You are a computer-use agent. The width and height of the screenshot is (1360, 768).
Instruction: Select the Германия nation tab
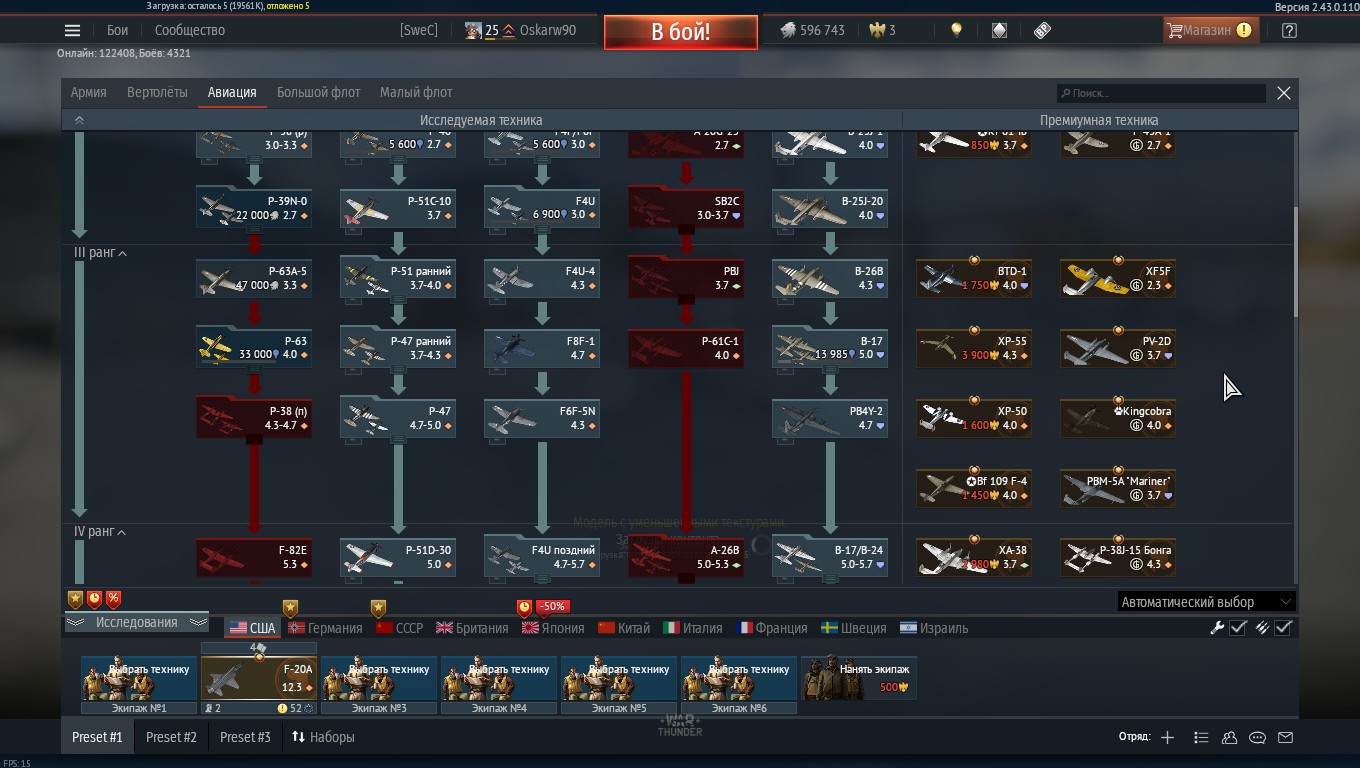point(325,628)
